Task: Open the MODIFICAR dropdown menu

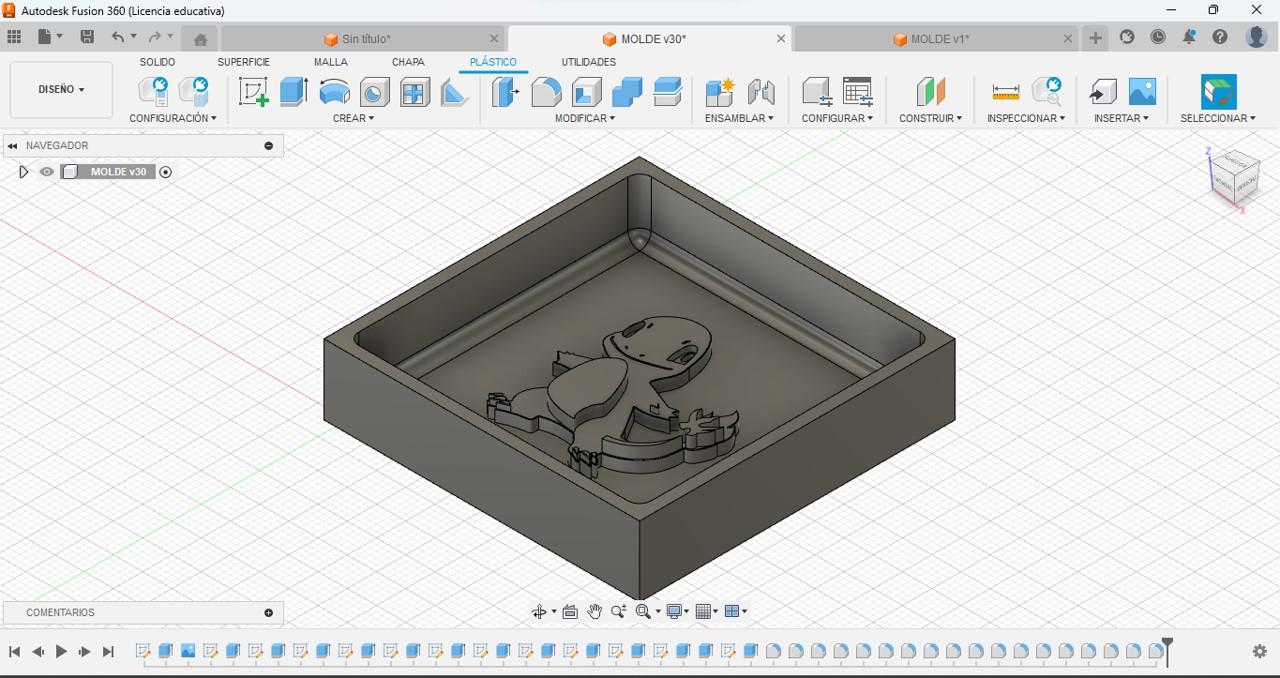Action: [585, 118]
